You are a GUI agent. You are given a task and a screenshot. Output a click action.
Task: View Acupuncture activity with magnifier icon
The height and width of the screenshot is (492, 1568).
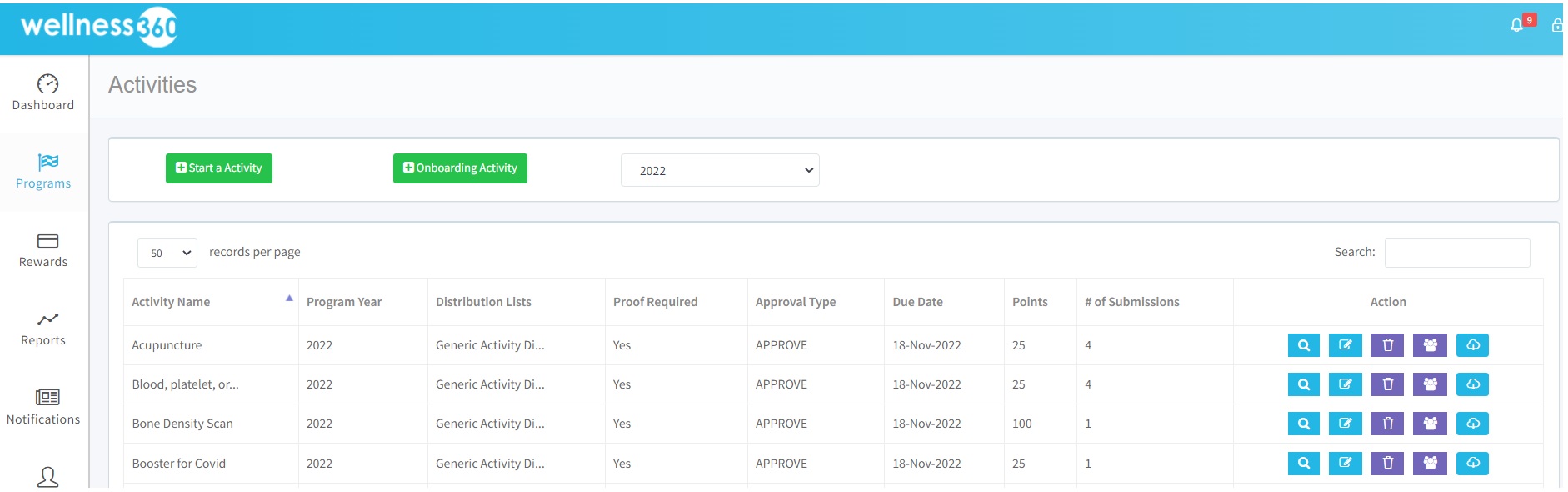[1304, 345]
